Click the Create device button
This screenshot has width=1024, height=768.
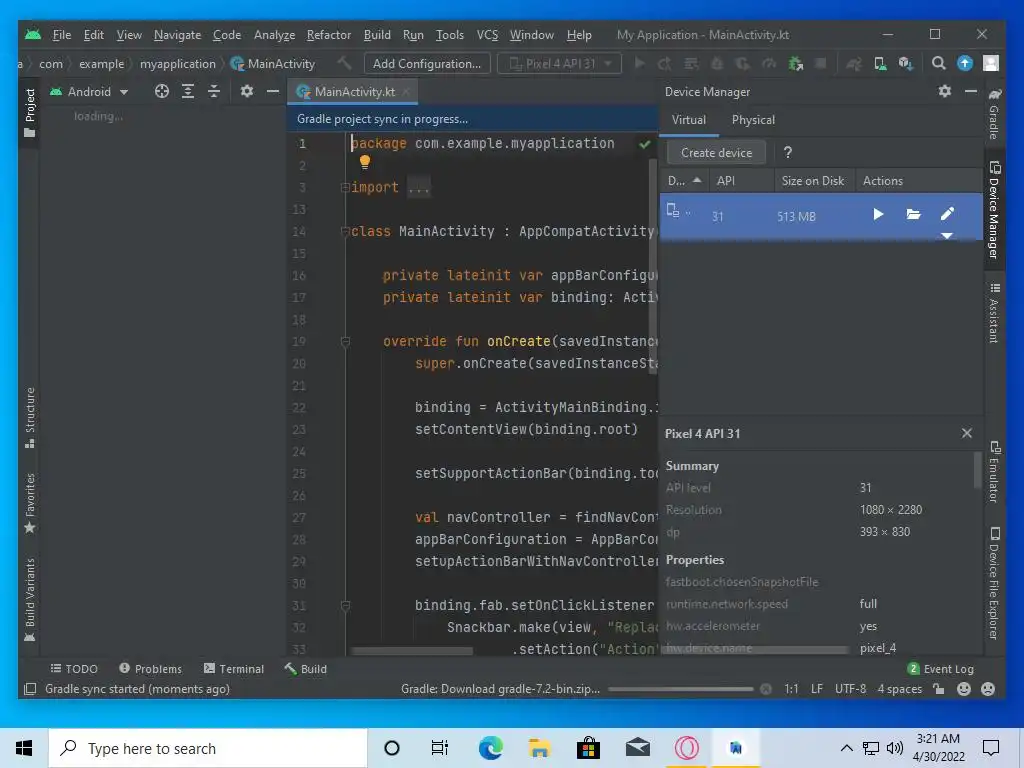coord(716,152)
